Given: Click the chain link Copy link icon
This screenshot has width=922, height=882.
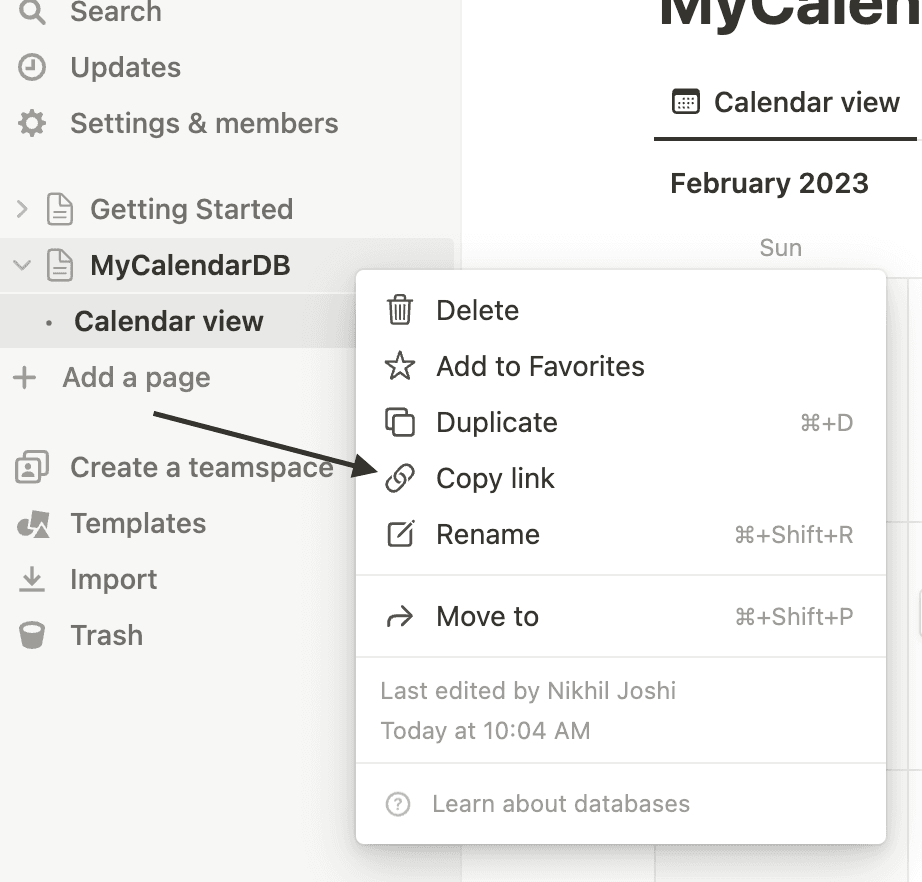Looking at the screenshot, I should coord(400,478).
